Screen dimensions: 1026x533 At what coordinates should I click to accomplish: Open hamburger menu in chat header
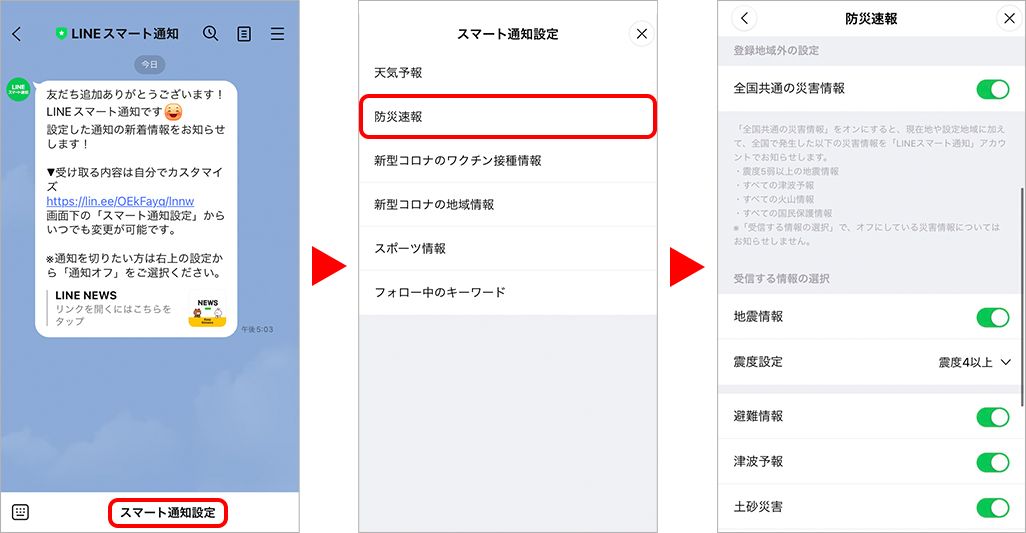277,34
